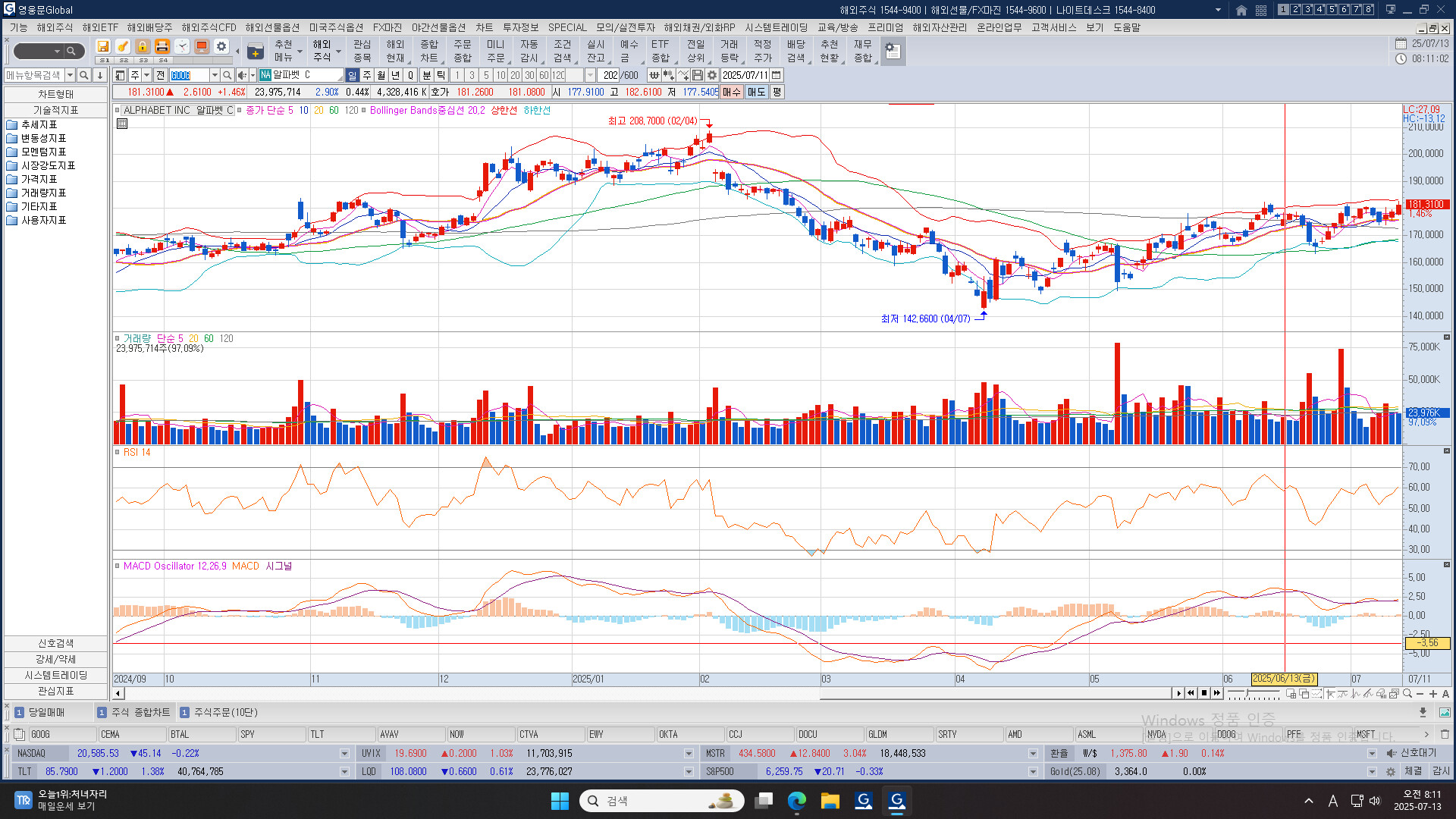Click the save-screen floppy disk icon
Image resolution: width=1456 pixels, height=819 pixels.
click(103, 47)
